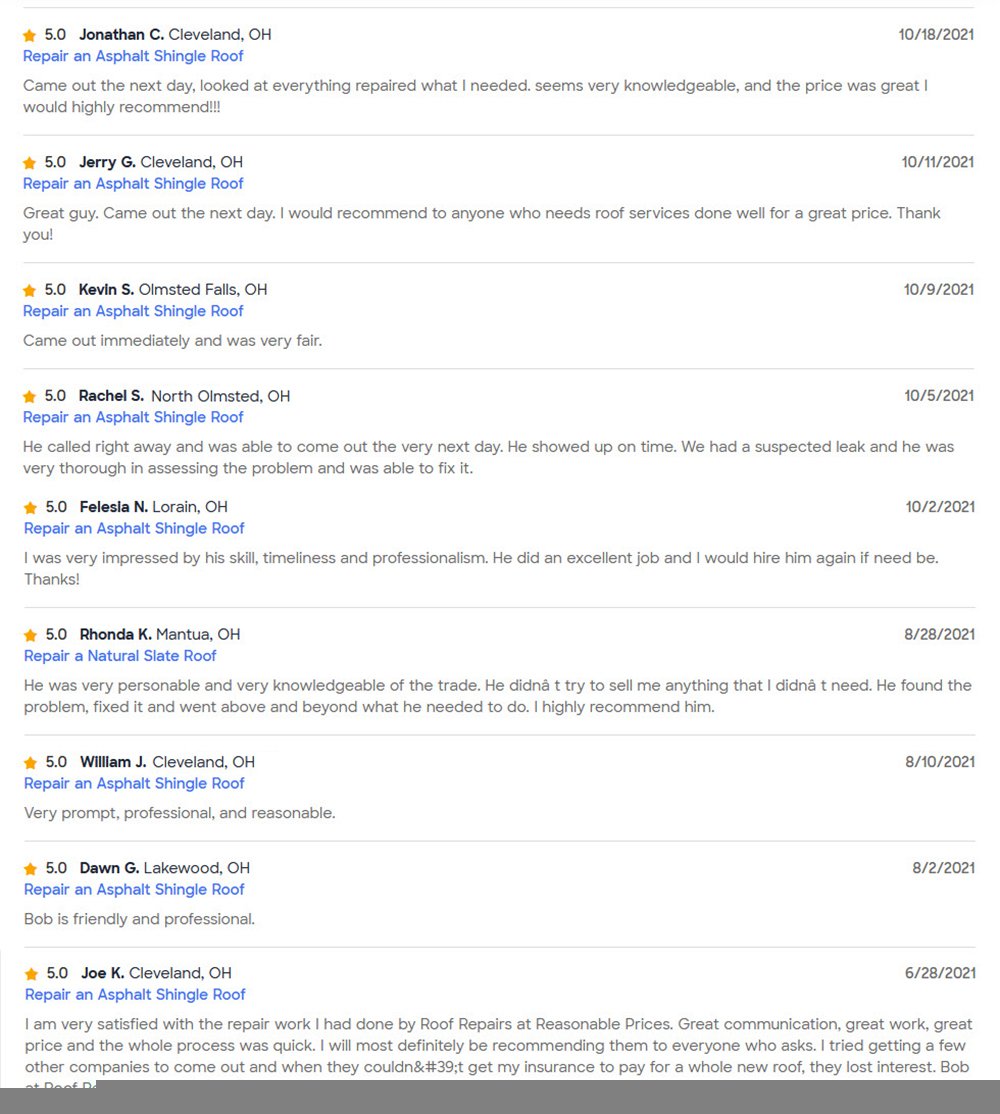
Task: Open Felesia N.'s Repair an Asphalt Shingle Roof link
Action: tap(134, 528)
